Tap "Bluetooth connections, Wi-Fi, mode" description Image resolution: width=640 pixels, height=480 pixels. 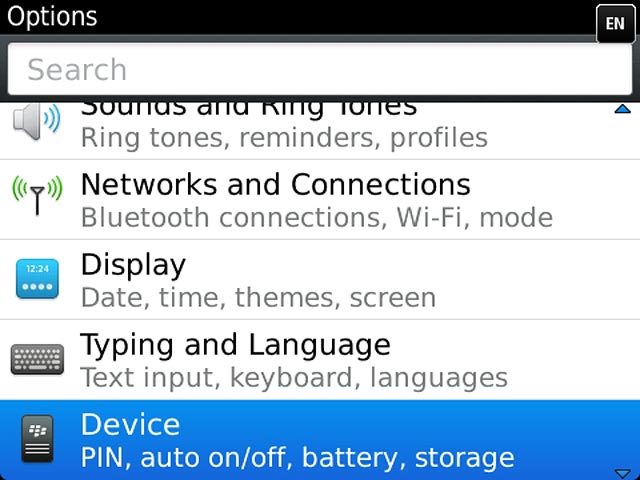coord(317,217)
